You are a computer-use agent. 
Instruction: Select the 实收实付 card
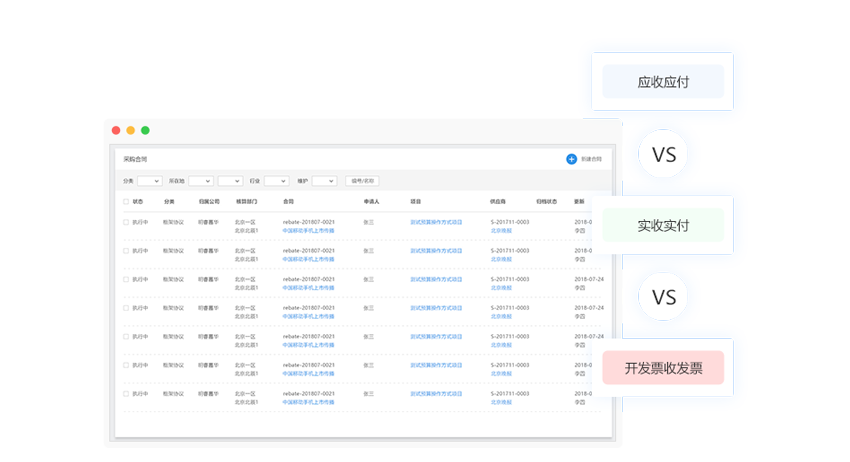click(x=663, y=225)
